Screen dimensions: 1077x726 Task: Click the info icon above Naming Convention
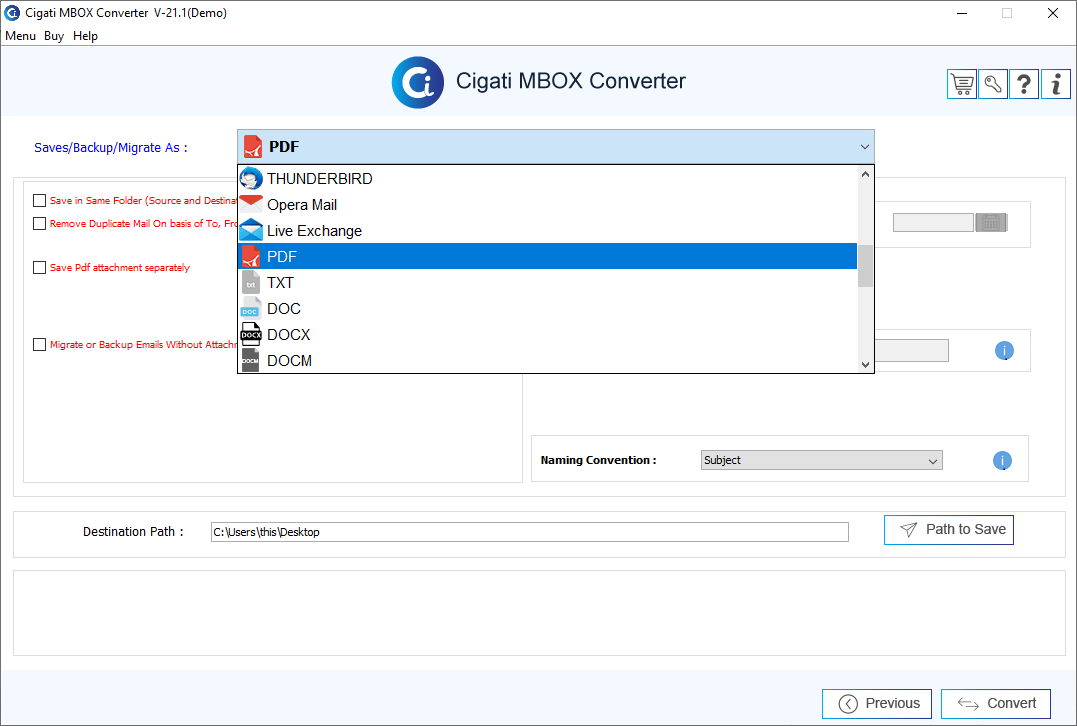[x=1004, y=350]
